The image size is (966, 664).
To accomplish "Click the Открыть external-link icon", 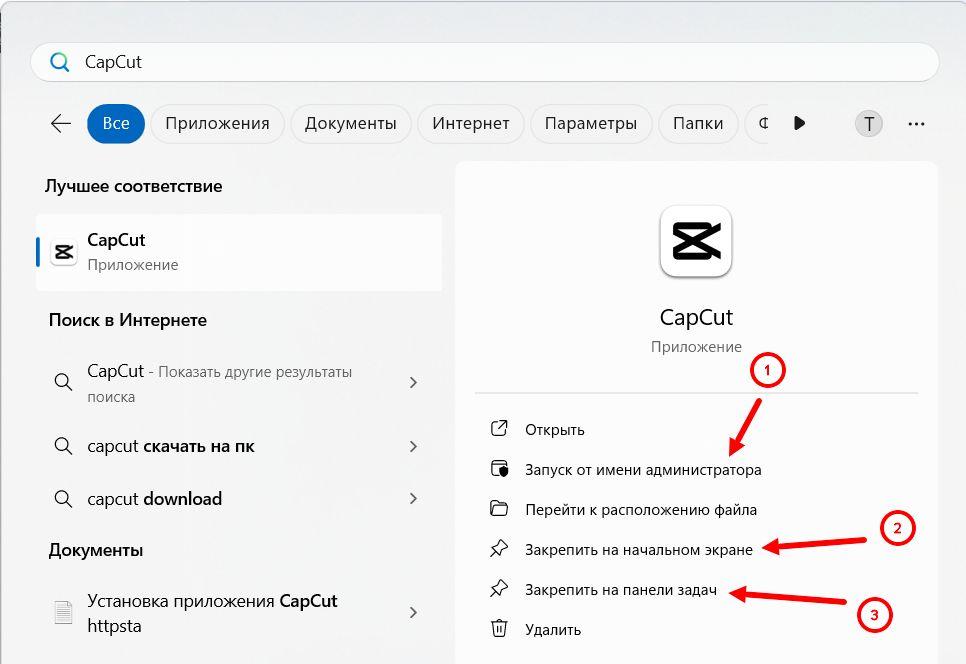I will pos(499,429).
